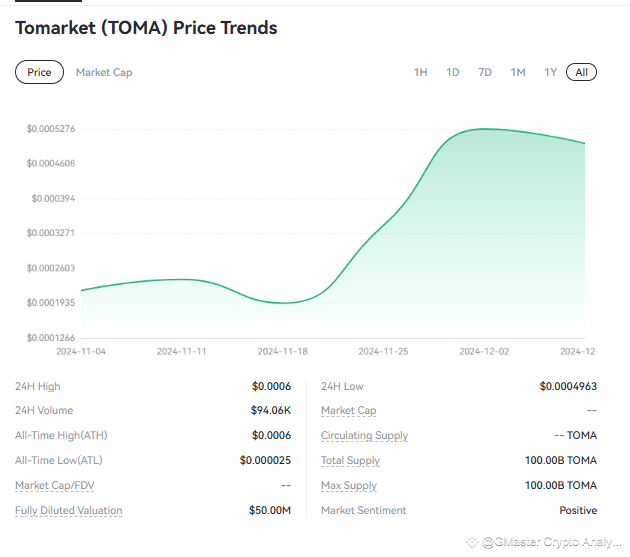Click the Market Cap/FDV label
630x557 pixels.
[x=55, y=486]
